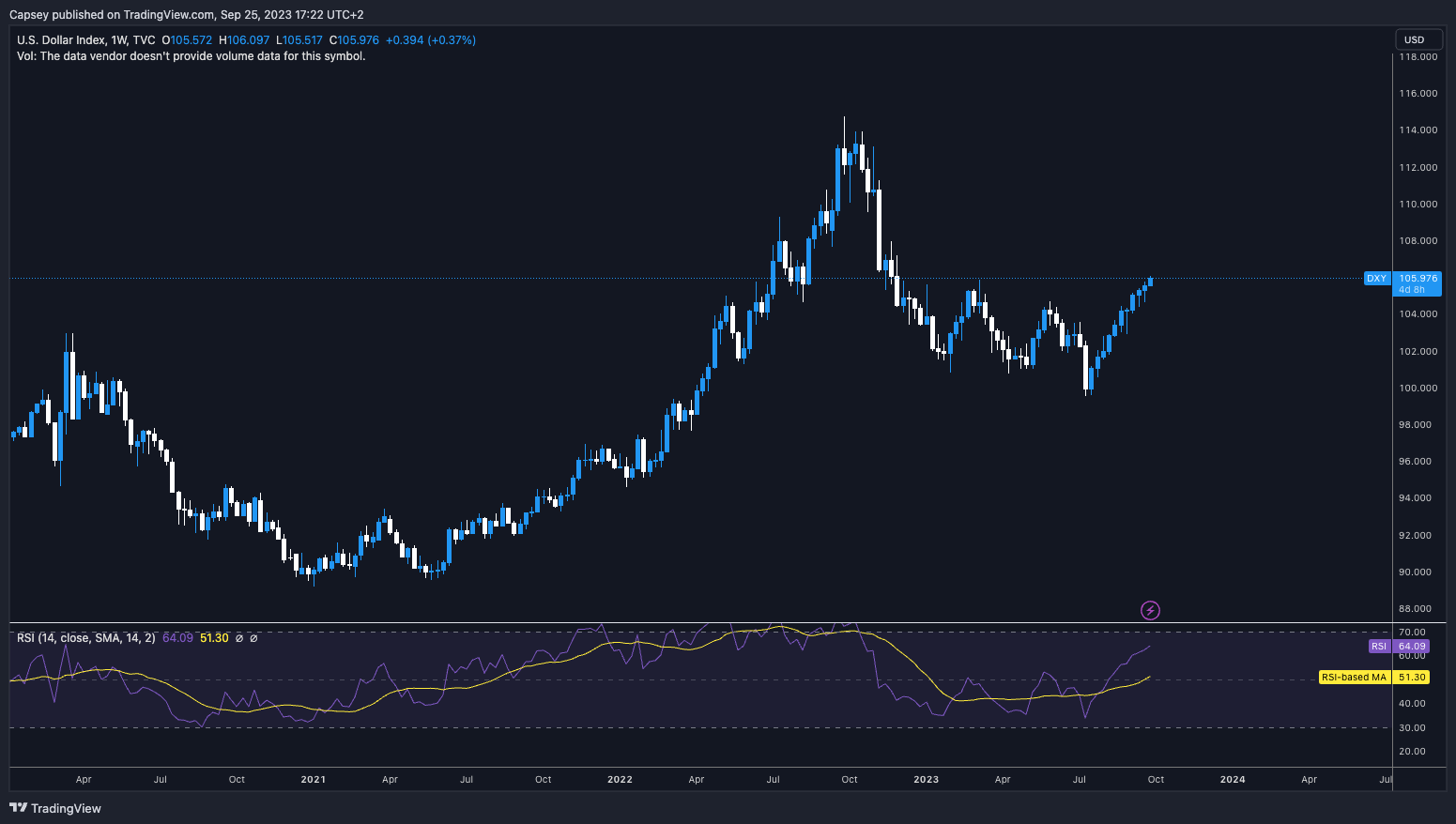Click the purple 64.09 RSI legend value
Image resolution: width=1456 pixels, height=824 pixels.
(x=177, y=638)
